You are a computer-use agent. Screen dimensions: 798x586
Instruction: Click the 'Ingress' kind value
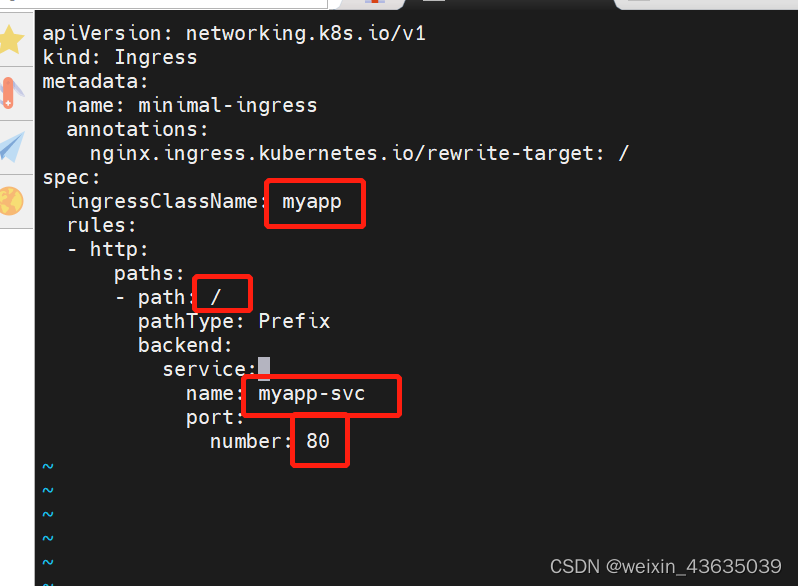155,58
